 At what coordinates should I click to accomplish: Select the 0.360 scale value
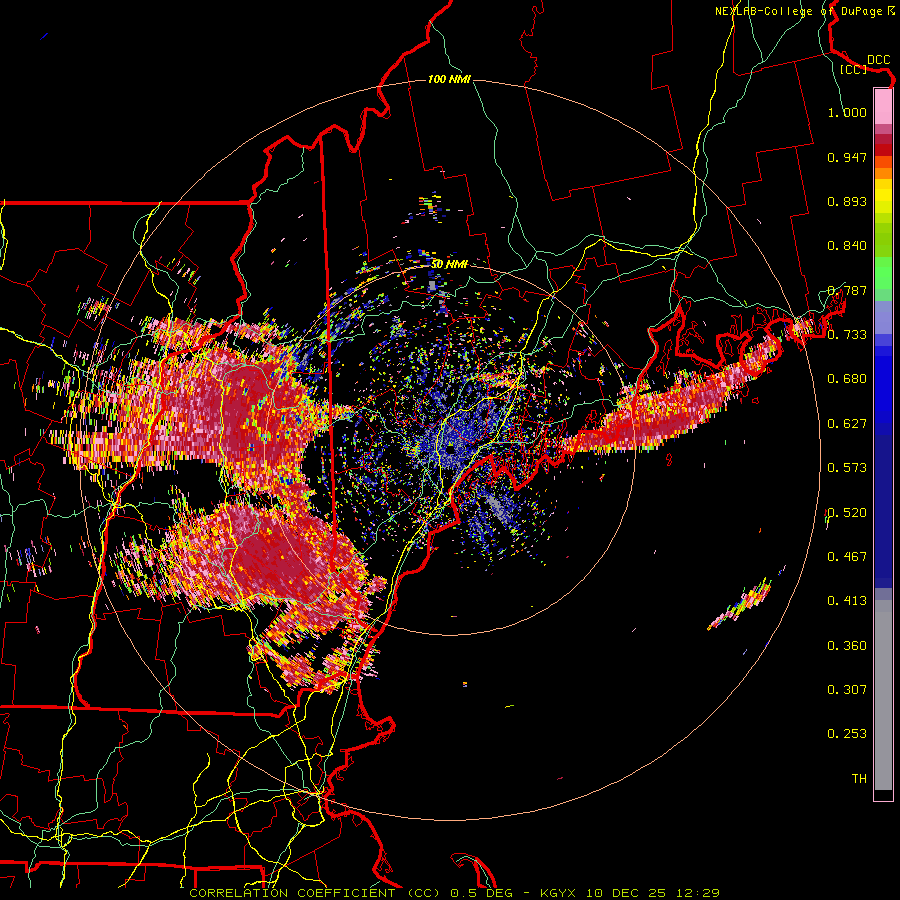click(847, 646)
